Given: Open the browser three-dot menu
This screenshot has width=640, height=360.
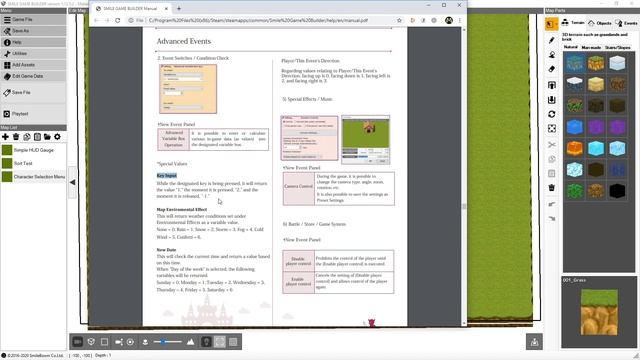Looking at the screenshot, I should 460,20.
